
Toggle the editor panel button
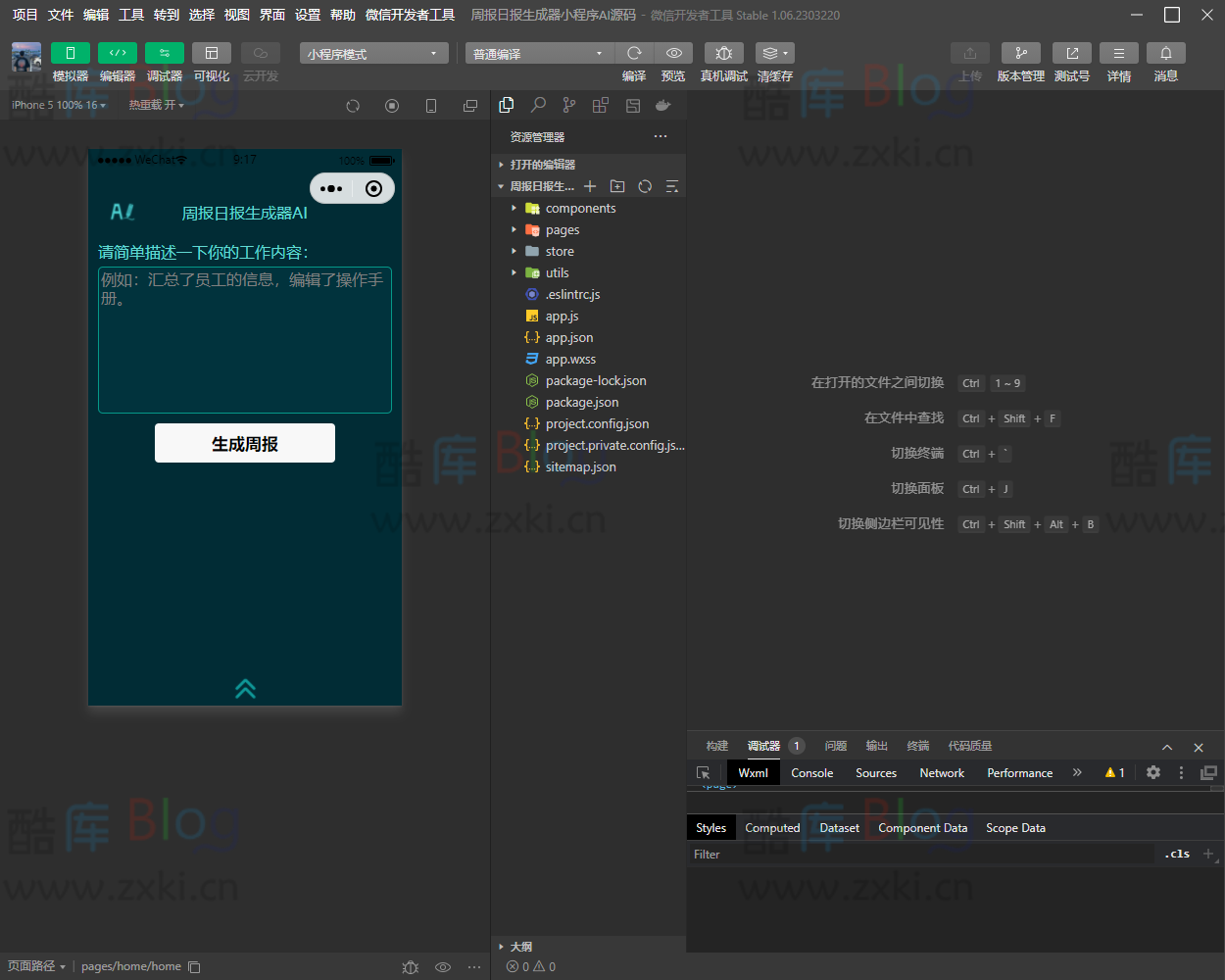pos(118,53)
